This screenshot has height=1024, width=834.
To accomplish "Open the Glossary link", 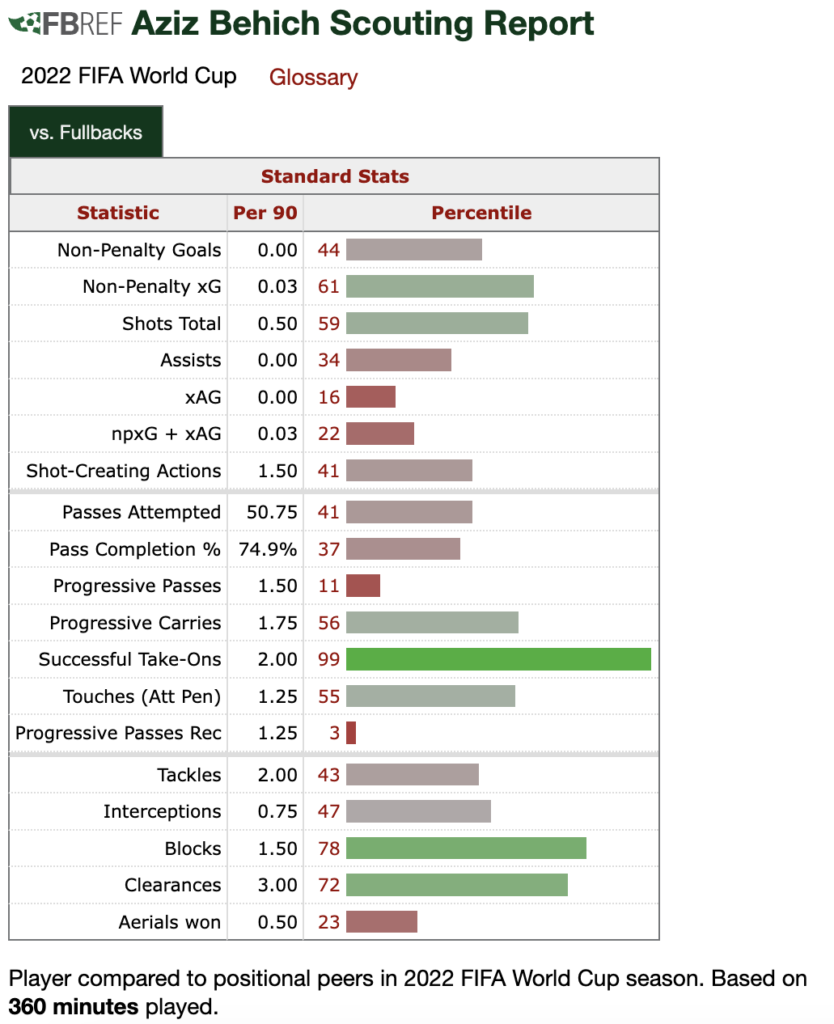I will click(x=313, y=77).
